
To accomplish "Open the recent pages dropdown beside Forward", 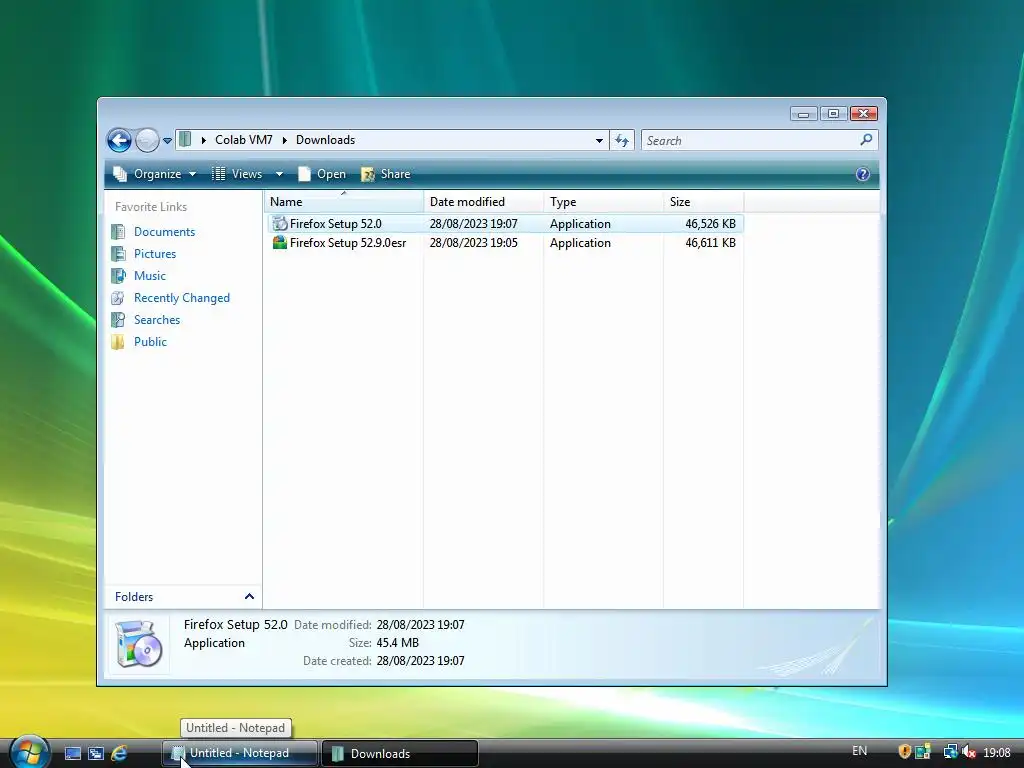I will click(167, 140).
